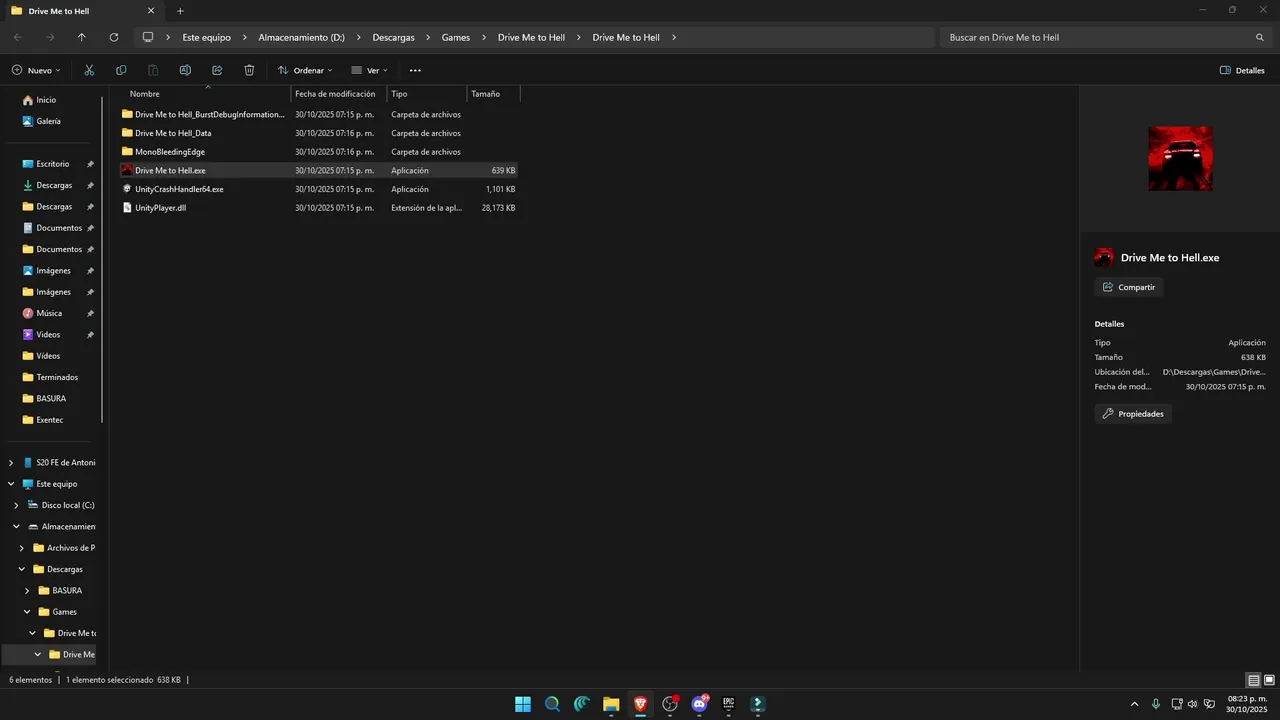Viewport: 1280px width, 720px height.
Task: Click the magnifier icon in search box
Action: (1260, 37)
